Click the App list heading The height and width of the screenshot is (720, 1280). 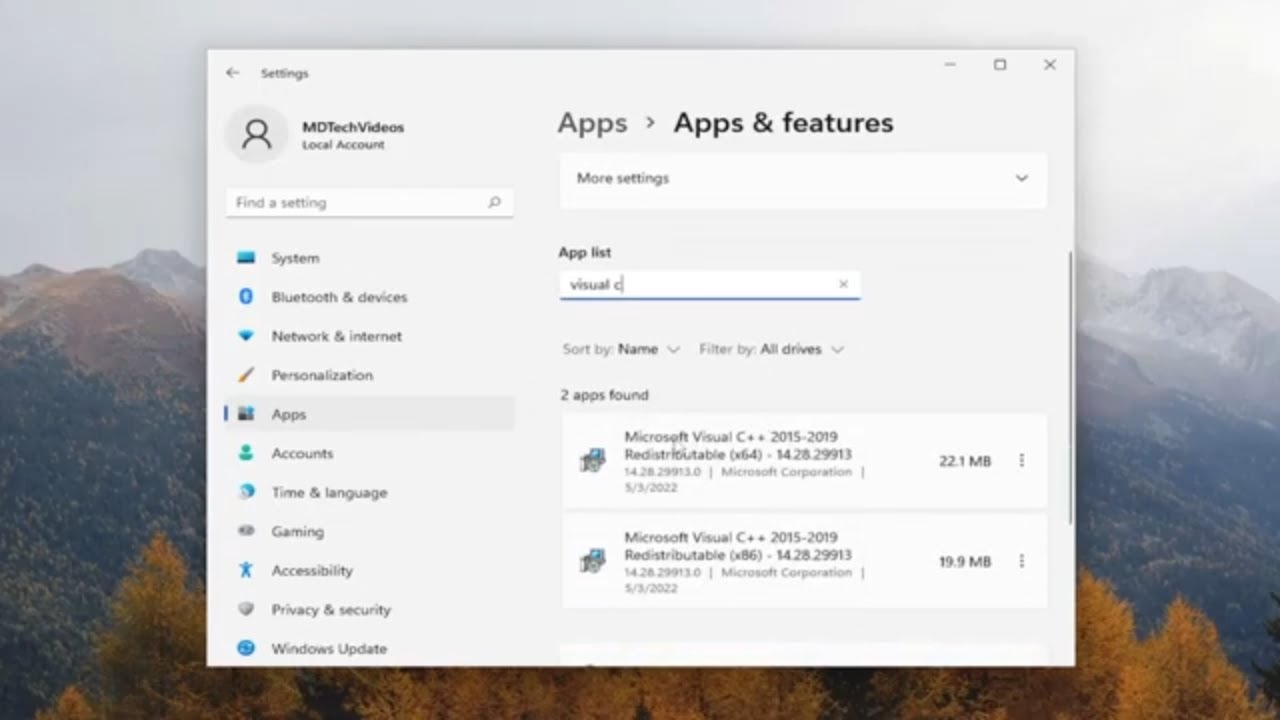(585, 252)
